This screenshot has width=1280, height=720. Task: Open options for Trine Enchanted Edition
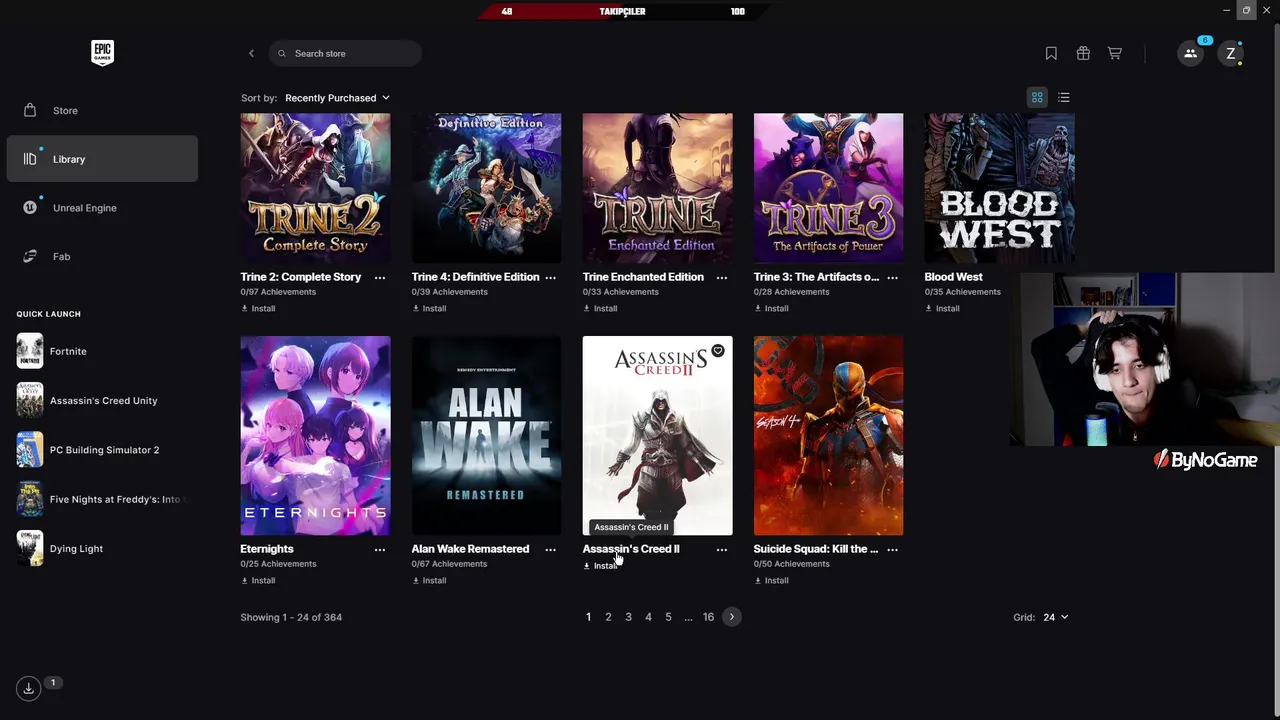point(722,277)
